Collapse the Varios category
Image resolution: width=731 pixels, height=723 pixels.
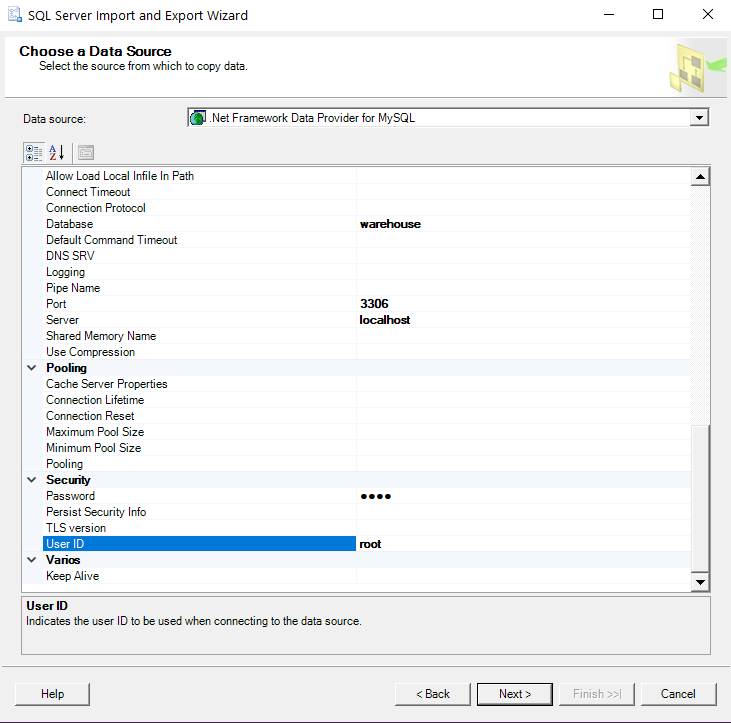coord(32,560)
